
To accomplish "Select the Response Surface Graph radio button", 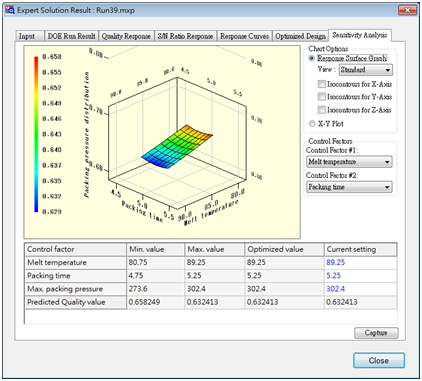I will coord(312,58).
